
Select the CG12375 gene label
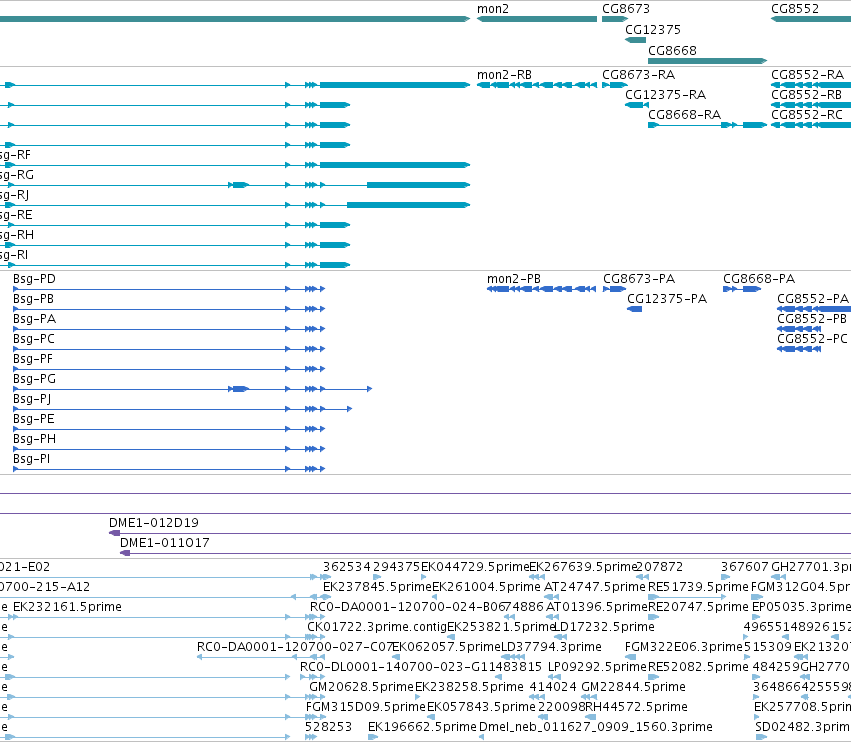[x=653, y=29]
